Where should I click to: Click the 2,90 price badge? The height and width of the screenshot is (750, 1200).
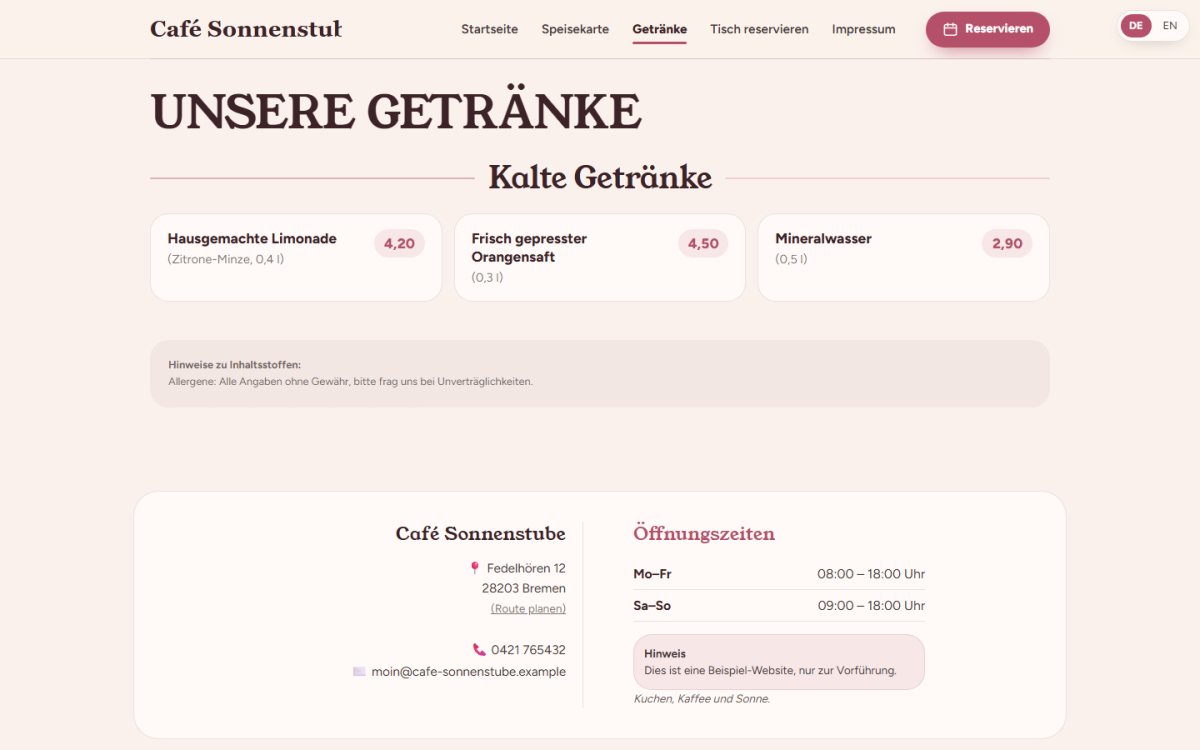tap(1007, 244)
